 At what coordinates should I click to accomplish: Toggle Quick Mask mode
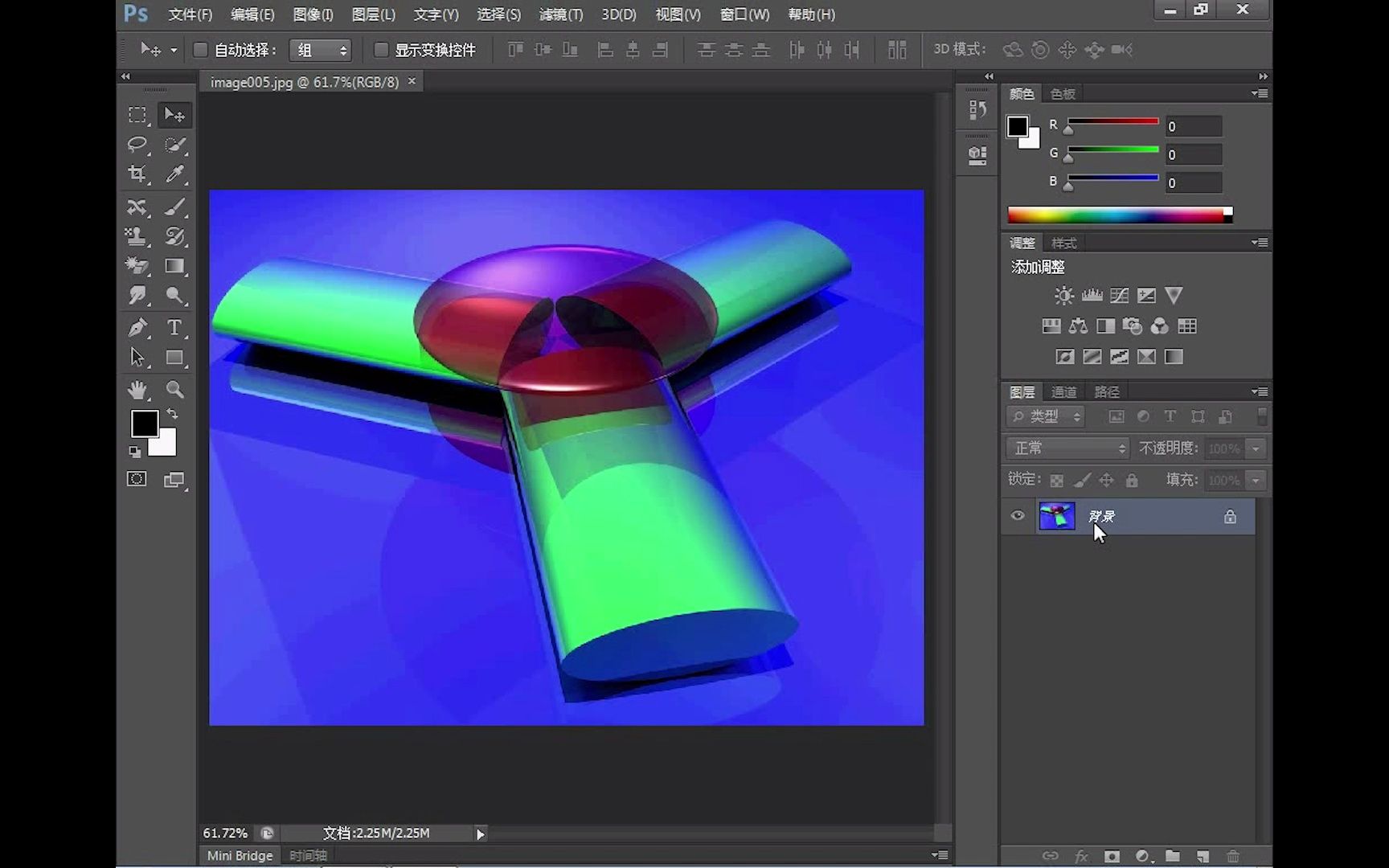click(137, 480)
